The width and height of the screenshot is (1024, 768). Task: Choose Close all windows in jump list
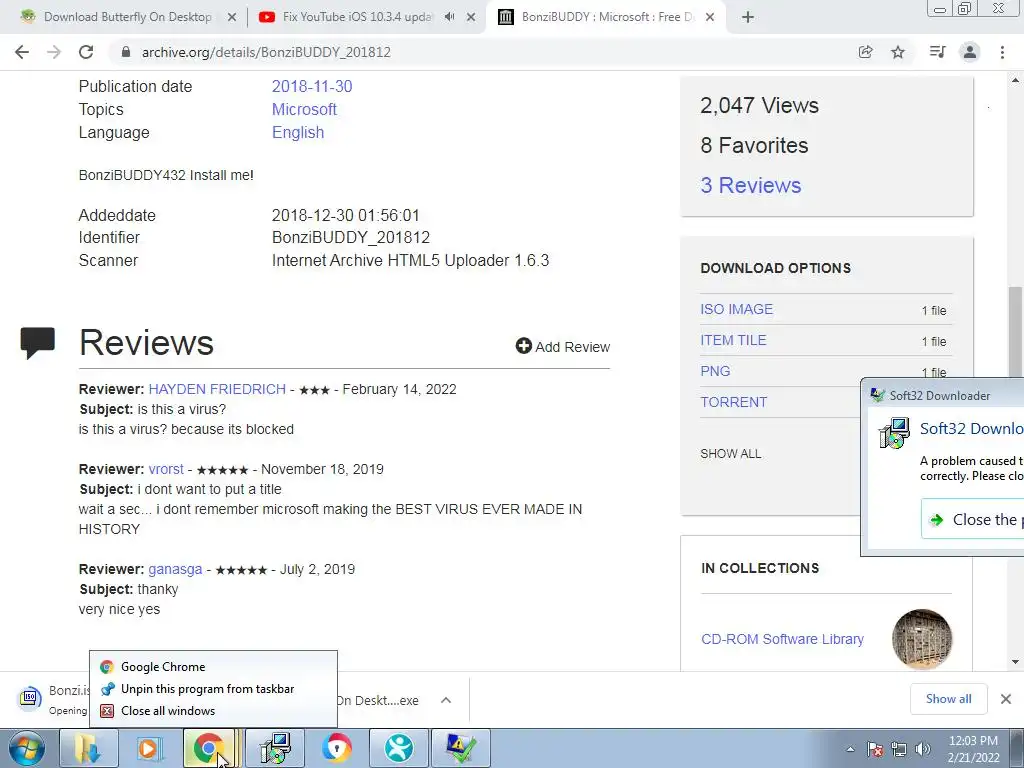(213, 711)
